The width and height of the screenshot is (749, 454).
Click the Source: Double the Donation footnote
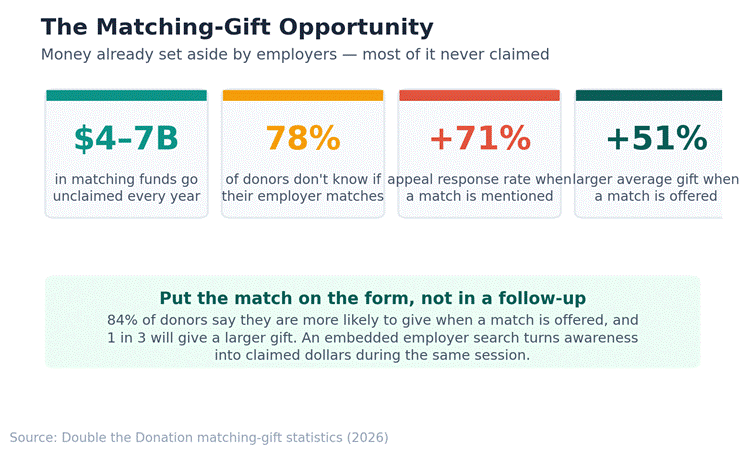(x=199, y=437)
